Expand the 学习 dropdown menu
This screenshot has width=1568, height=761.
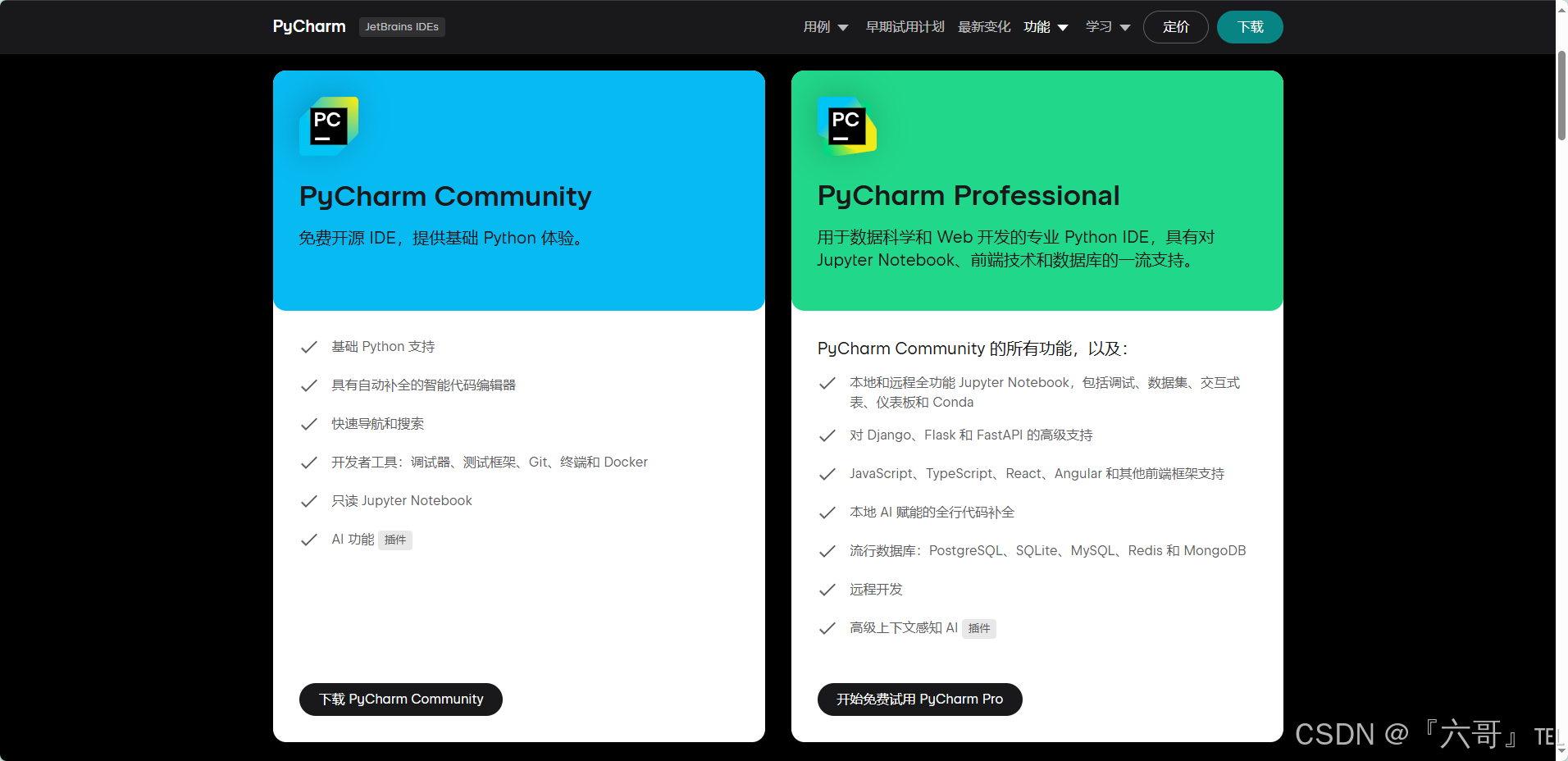point(1108,27)
